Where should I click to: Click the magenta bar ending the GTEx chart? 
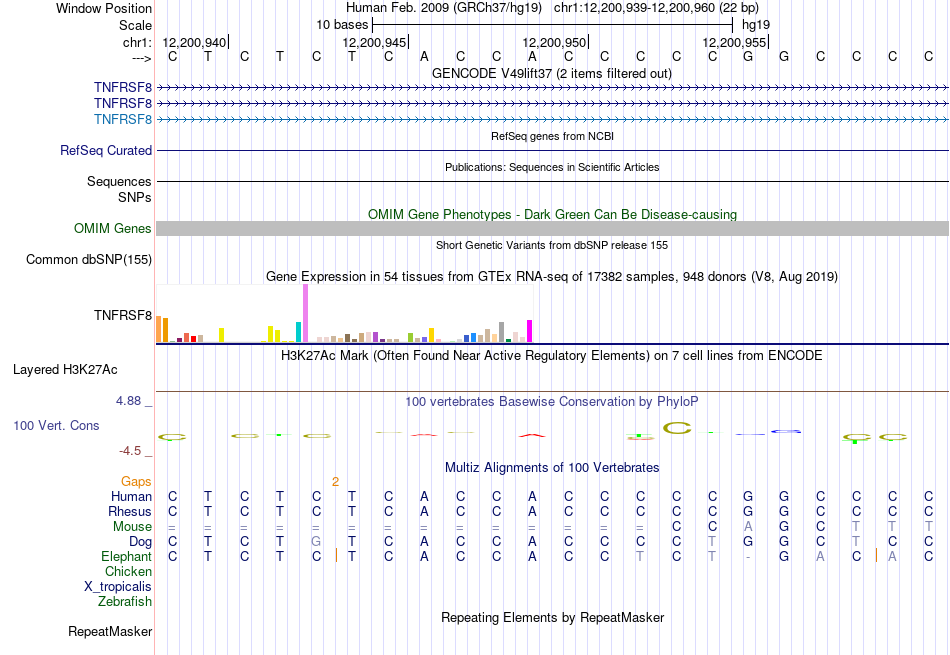point(530,331)
